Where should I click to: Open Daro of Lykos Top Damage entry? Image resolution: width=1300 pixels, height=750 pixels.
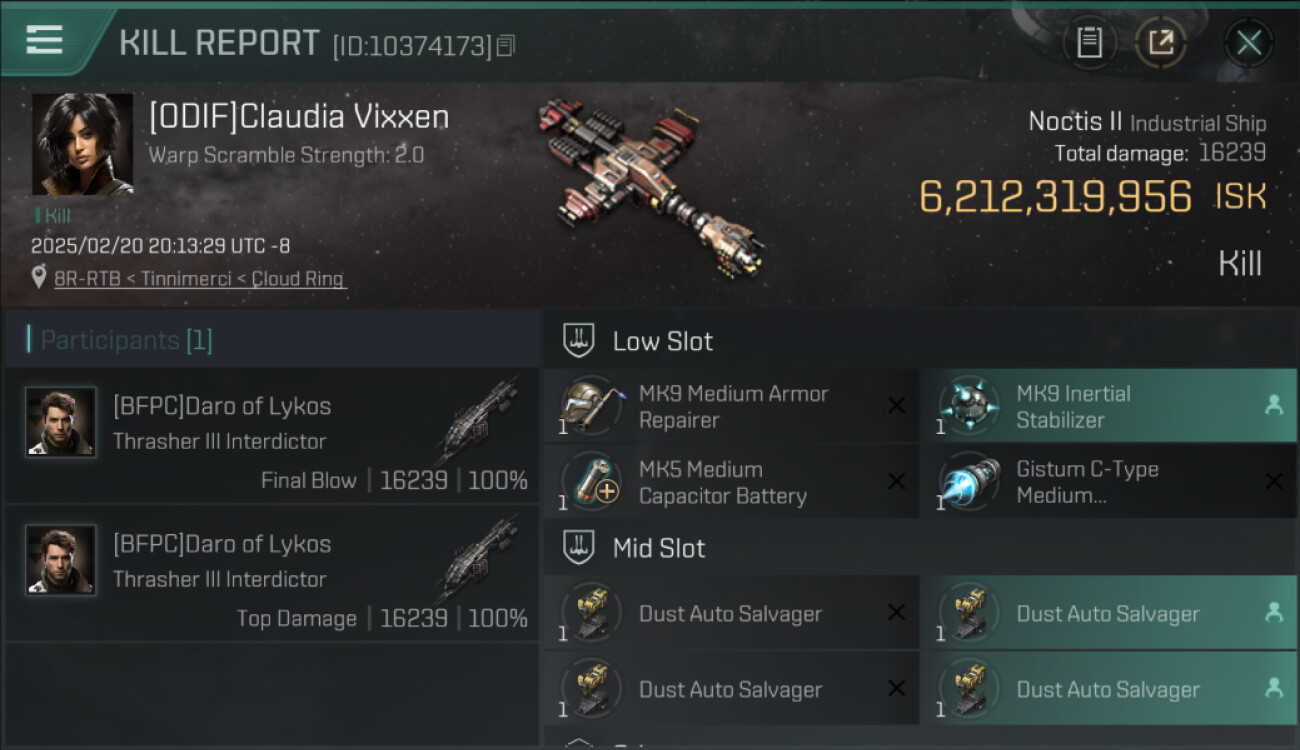point(272,573)
